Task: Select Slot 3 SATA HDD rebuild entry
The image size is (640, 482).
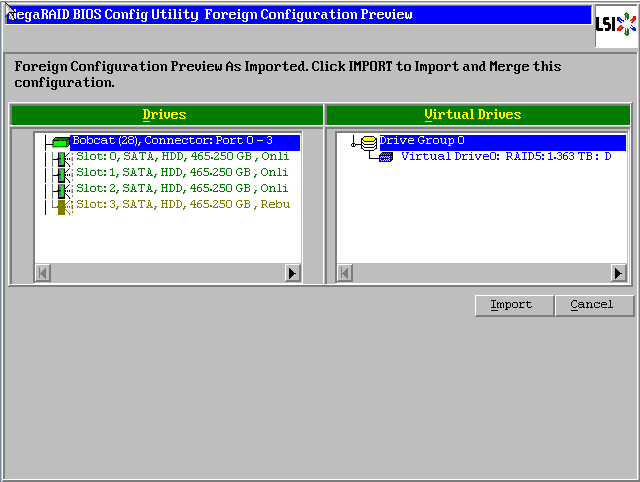Action: [x=182, y=205]
